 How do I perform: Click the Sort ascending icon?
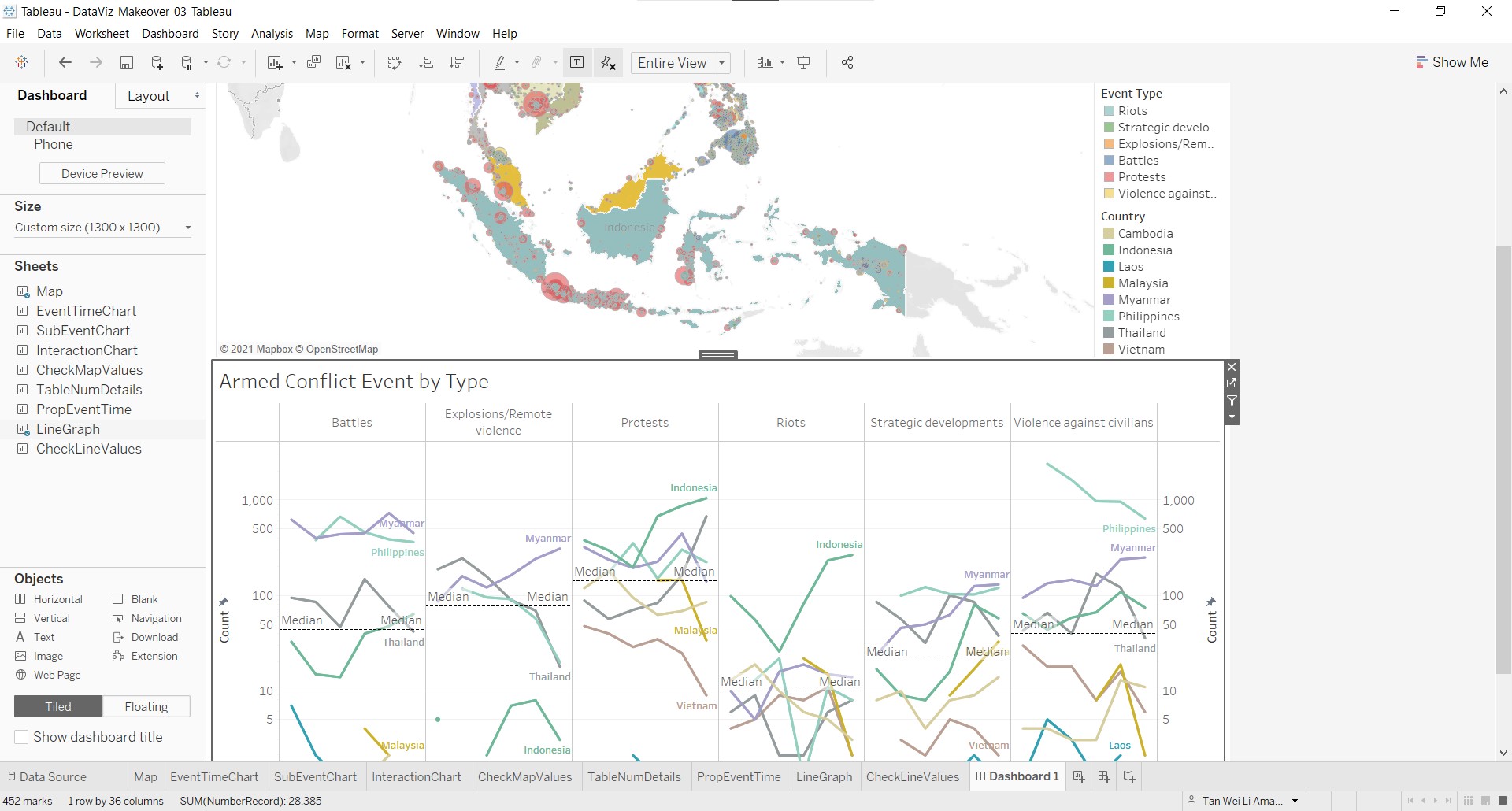pos(425,63)
